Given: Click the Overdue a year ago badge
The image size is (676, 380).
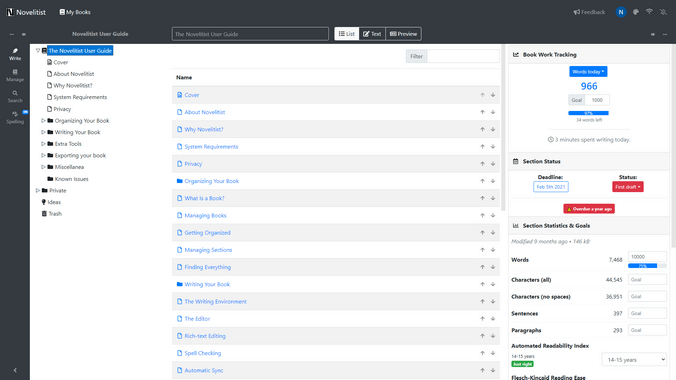Looking at the screenshot, I should (589, 209).
